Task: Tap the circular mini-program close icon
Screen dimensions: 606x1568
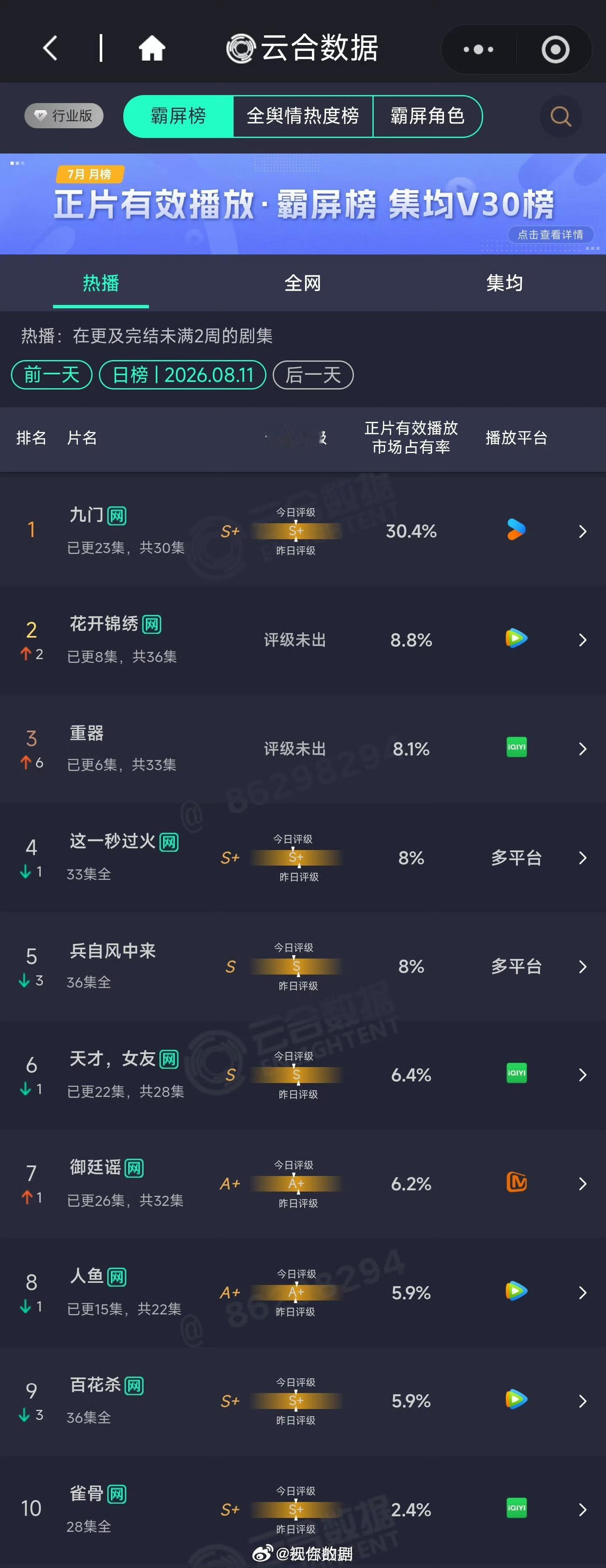Action: coord(555,49)
